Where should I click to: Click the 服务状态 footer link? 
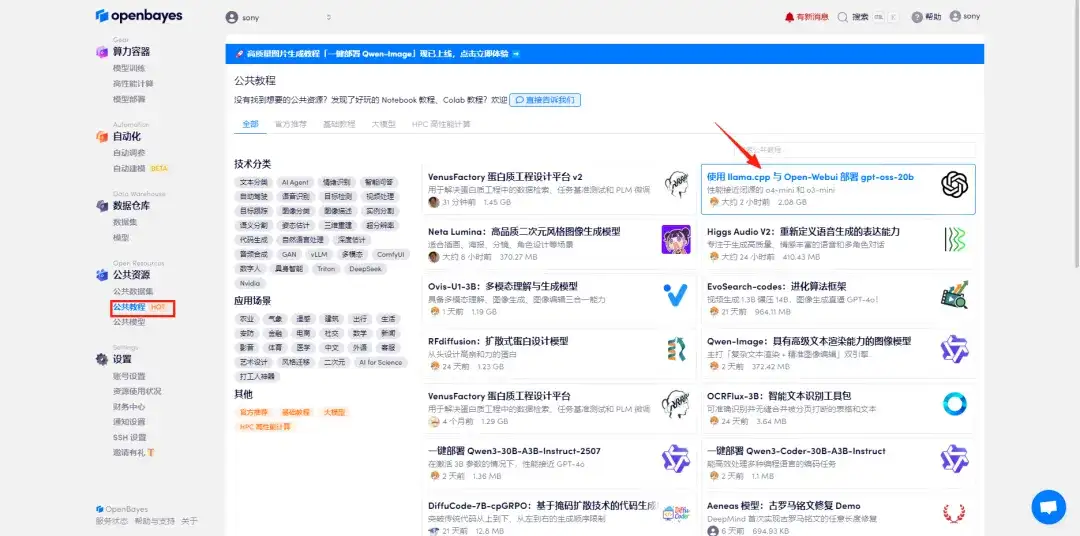click(x=112, y=522)
